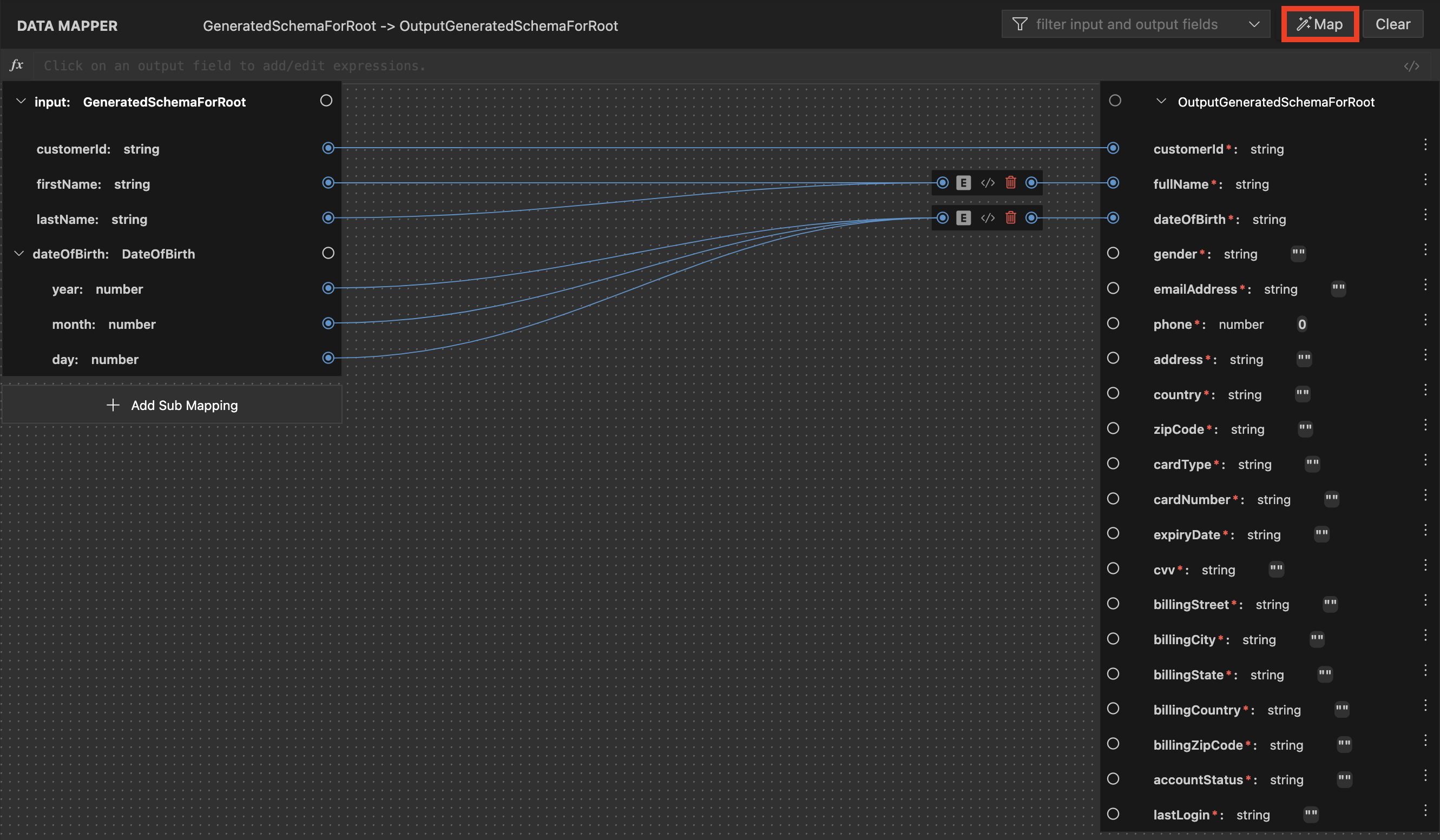Click the filter funnel icon

(x=1020, y=24)
